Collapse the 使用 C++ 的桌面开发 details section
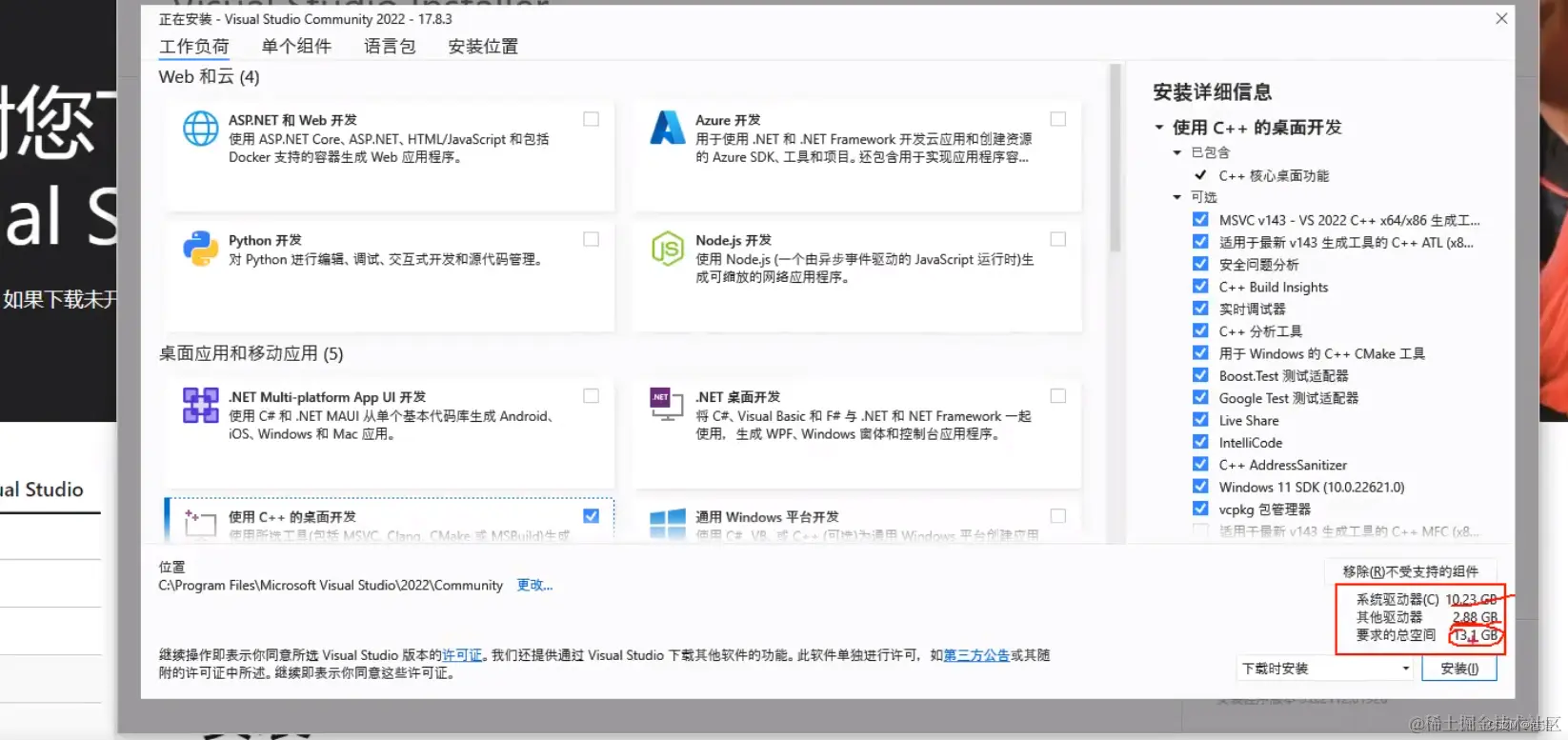Screen dimensions: 1568x740 [1159, 128]
